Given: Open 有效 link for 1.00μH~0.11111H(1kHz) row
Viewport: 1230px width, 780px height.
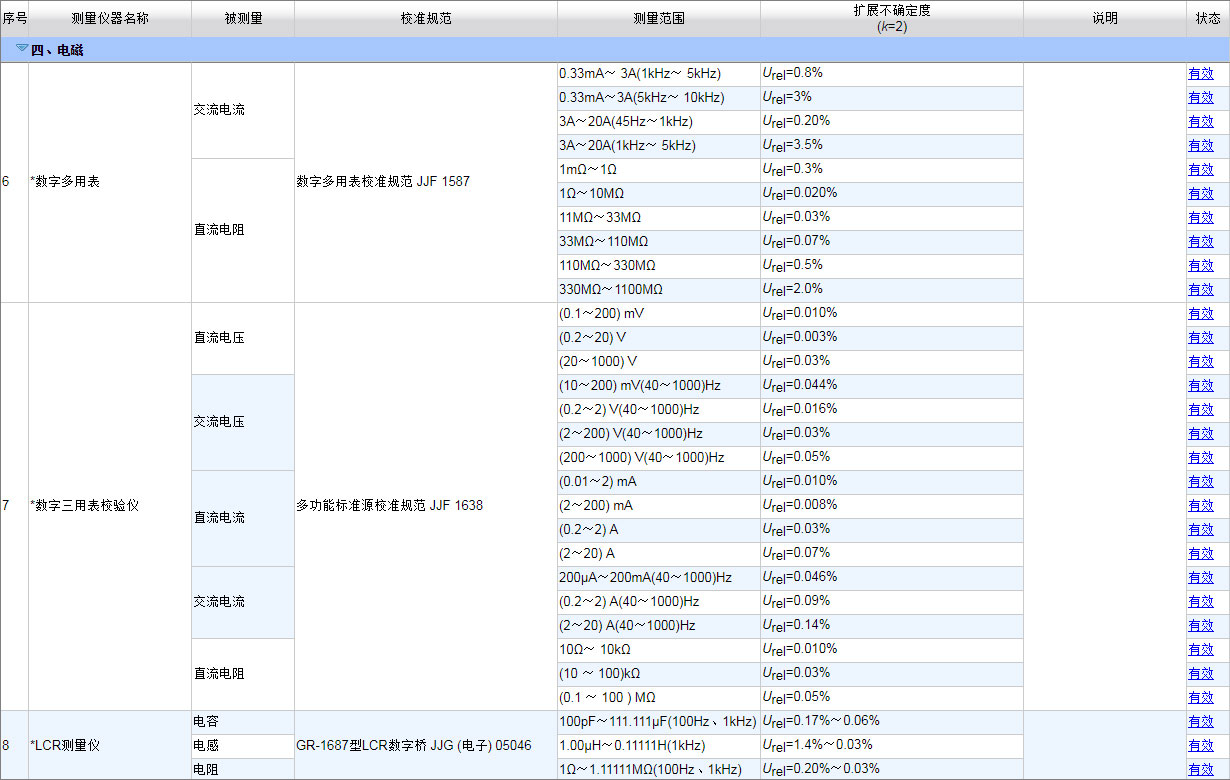Looking at the screenshot, I should (x=1200, y=745).
